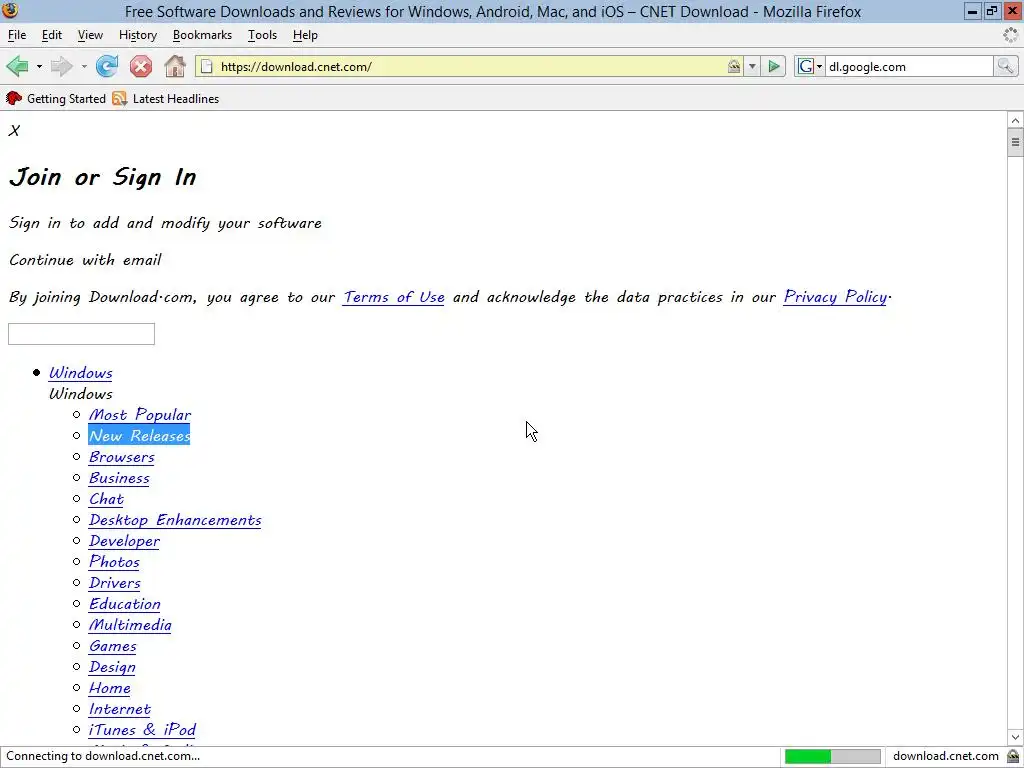Open the Education category link
Screen dimensions: 1024x768
click(x=125, y=604)
